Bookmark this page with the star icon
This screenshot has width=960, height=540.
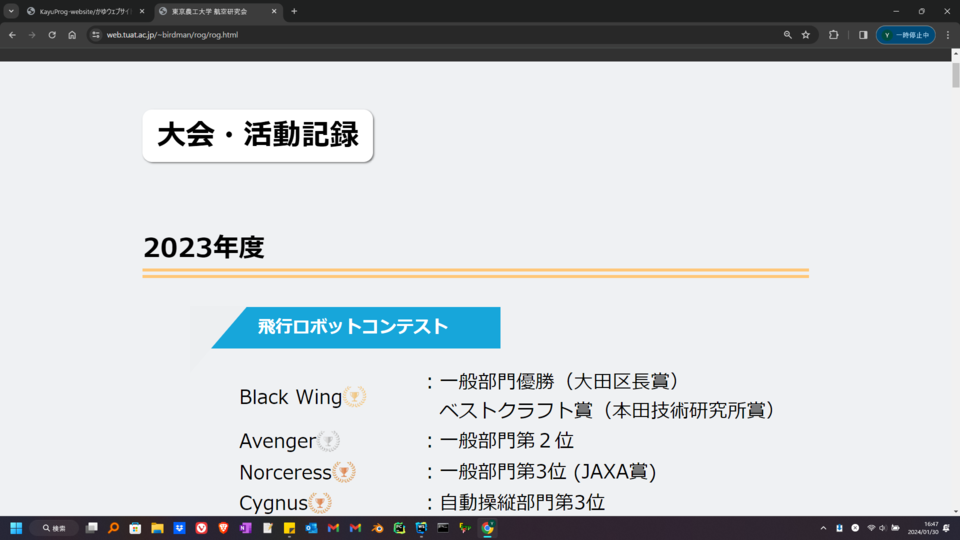[x=806, y=35]
